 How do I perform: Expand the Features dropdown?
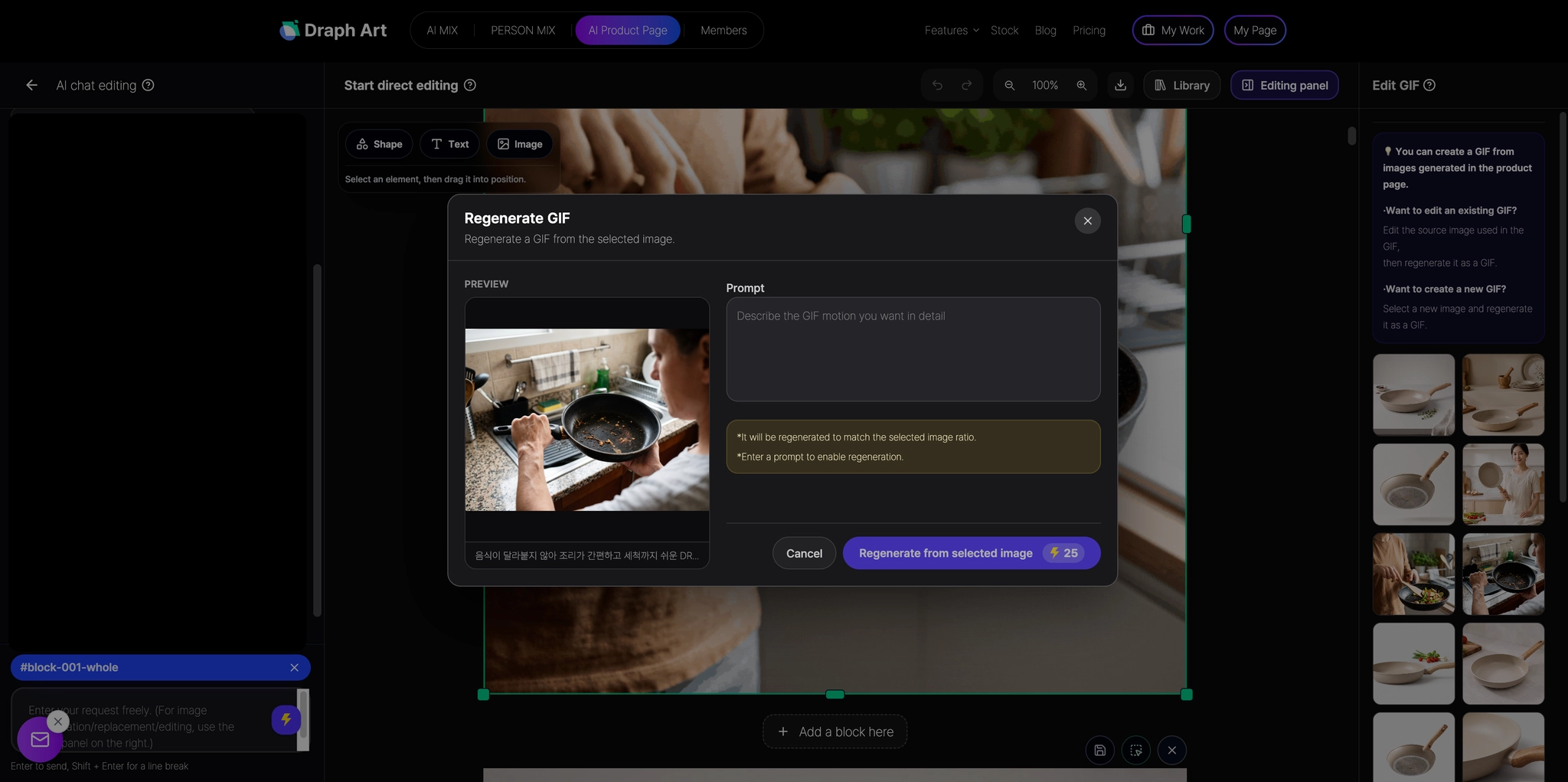click(952, 31)
